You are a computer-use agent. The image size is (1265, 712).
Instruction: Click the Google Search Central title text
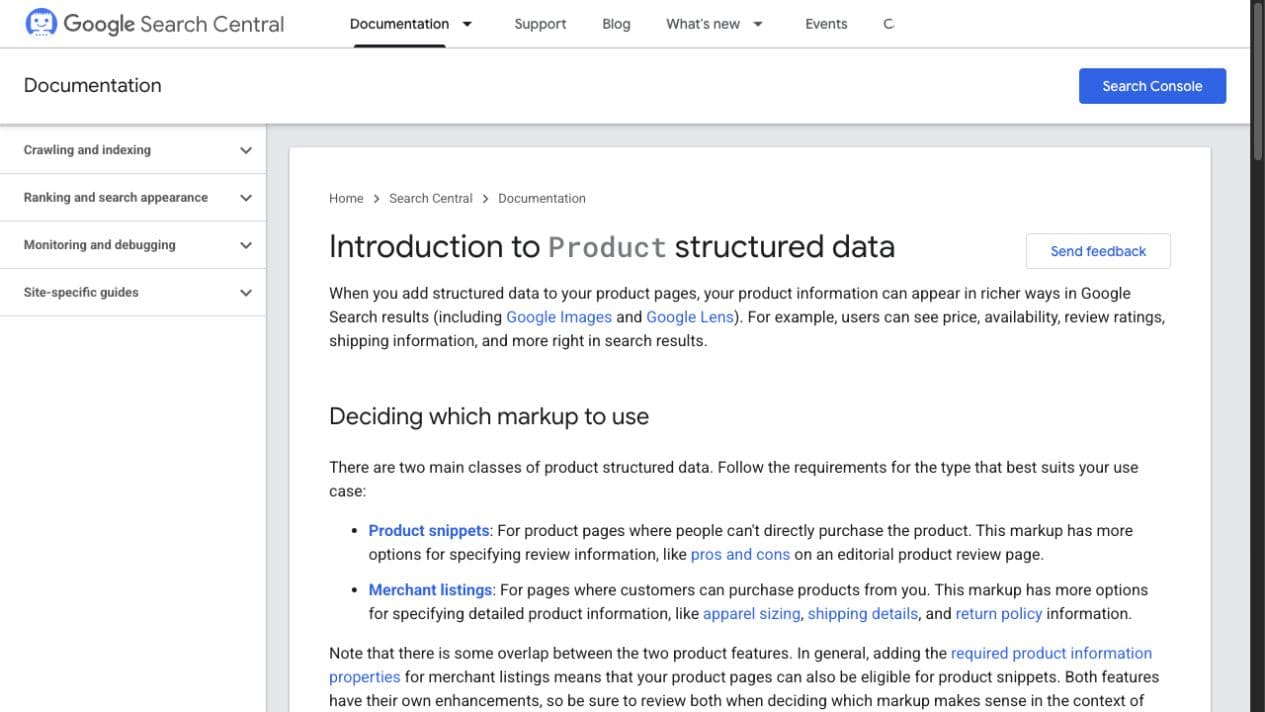(174, 23)
